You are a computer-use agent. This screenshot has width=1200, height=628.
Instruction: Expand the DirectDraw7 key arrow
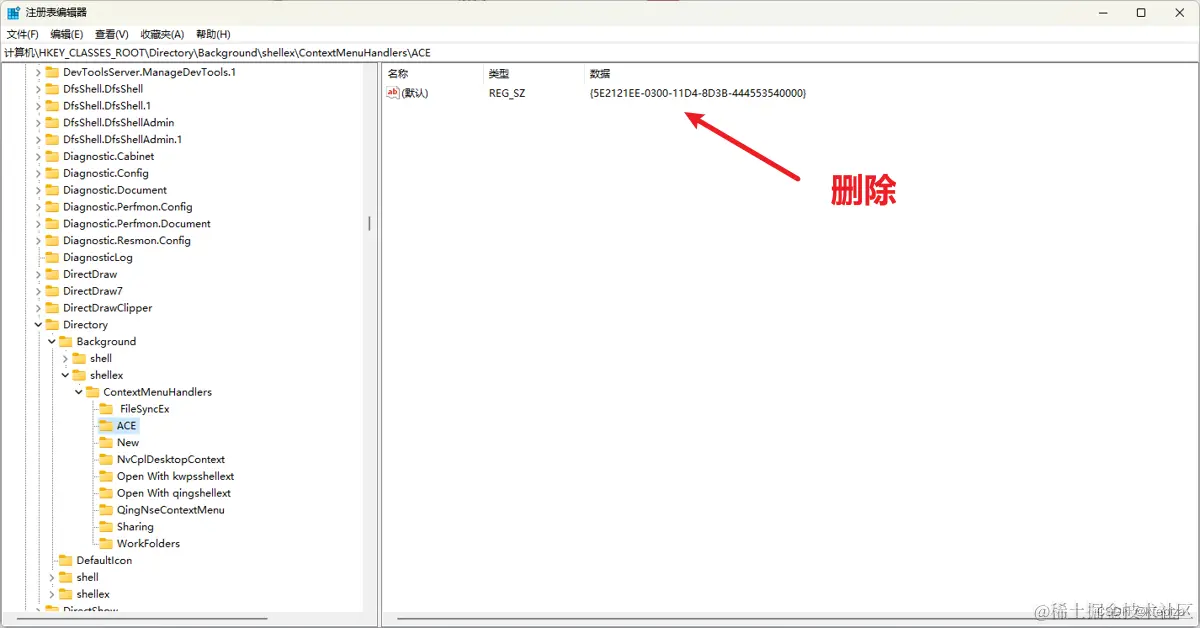click(39, 291)
